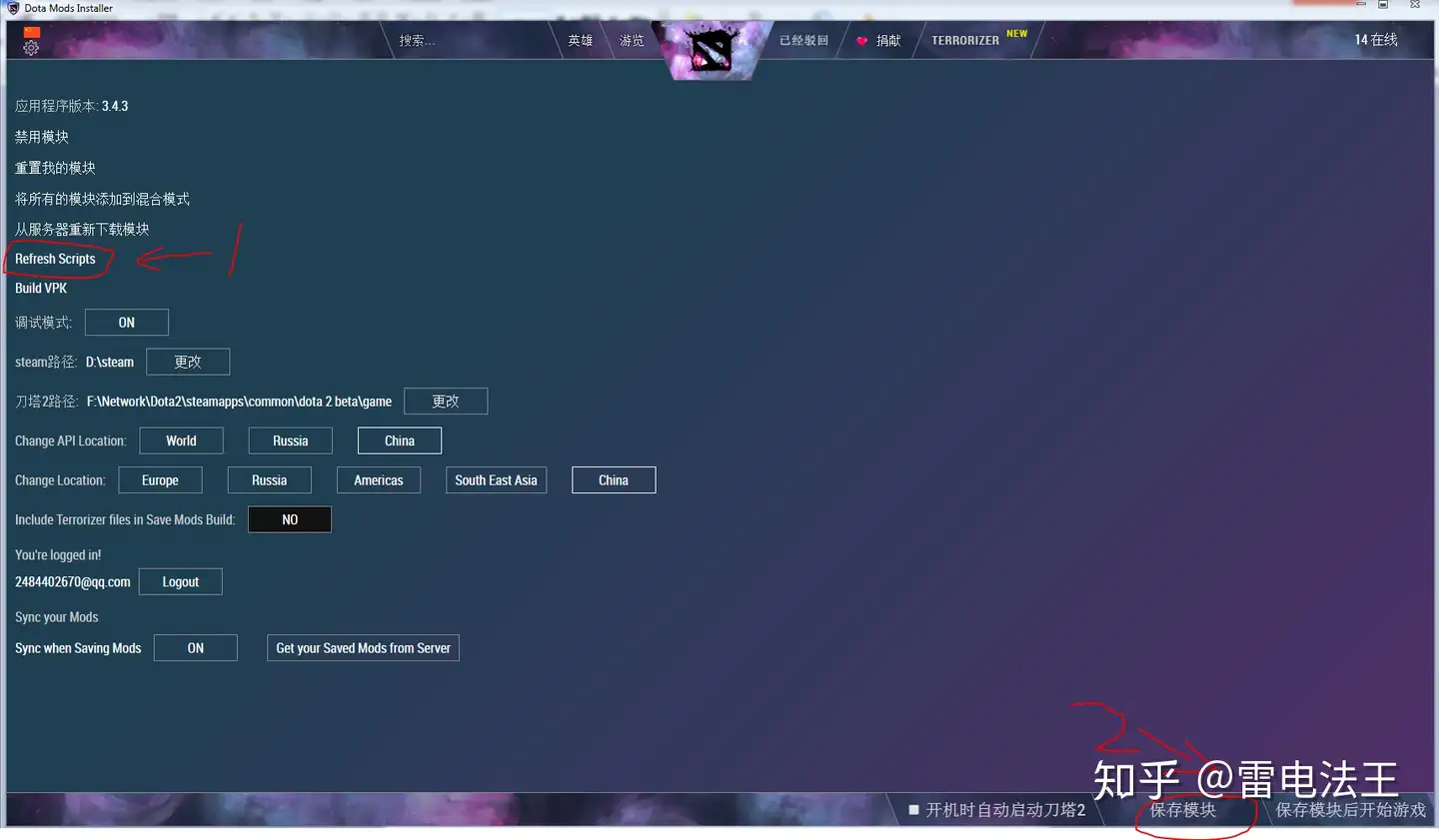Set Change Location to Europe
Viewport: 1439px width, 840px height.
tap(160, 480)
